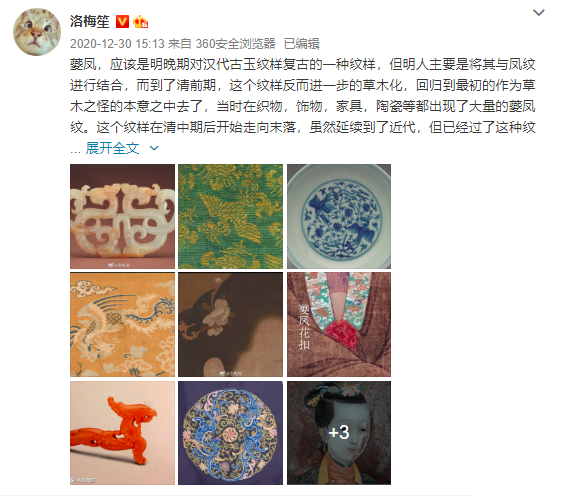Open post timestamp 2020-12-30 15:13
Image resolution: width=562 pixels, height=496 pixels.
point(117,44)
